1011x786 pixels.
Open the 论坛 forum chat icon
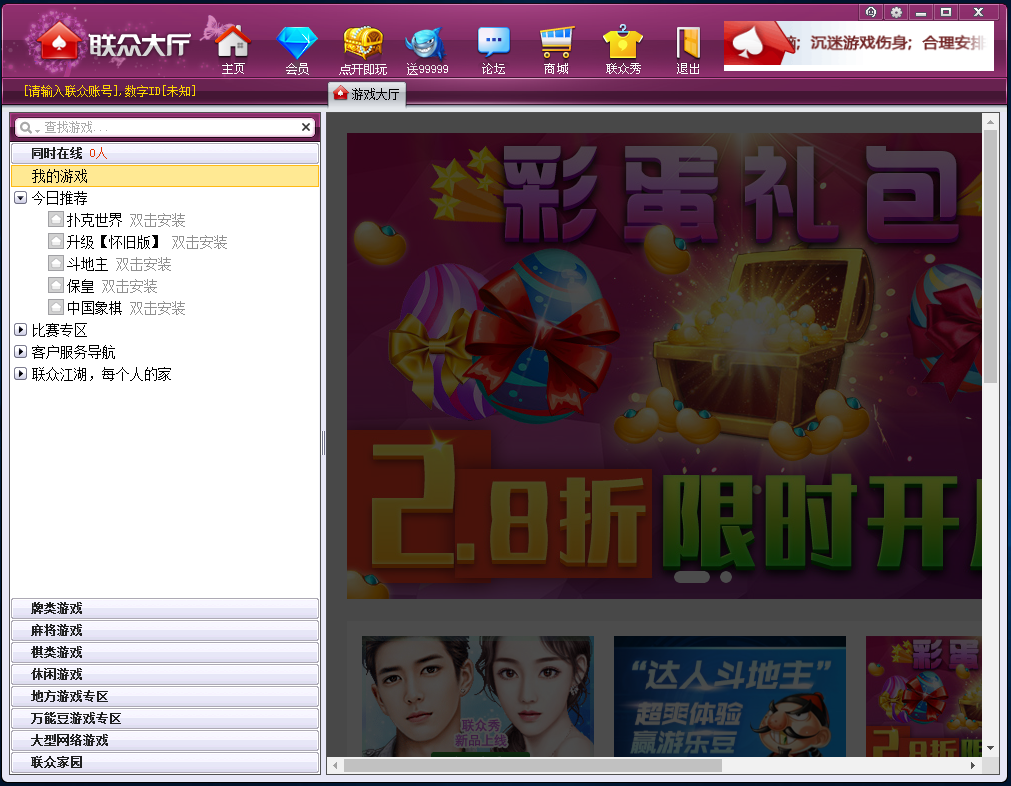(x=493, y=44)
